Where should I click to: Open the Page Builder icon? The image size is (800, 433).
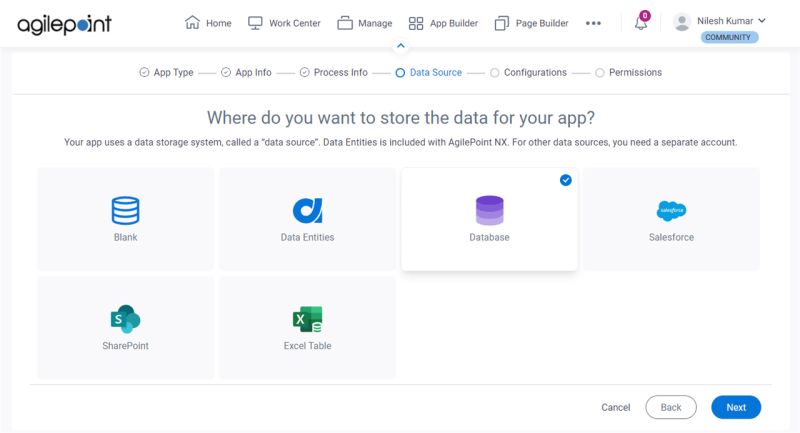point(502,23)
